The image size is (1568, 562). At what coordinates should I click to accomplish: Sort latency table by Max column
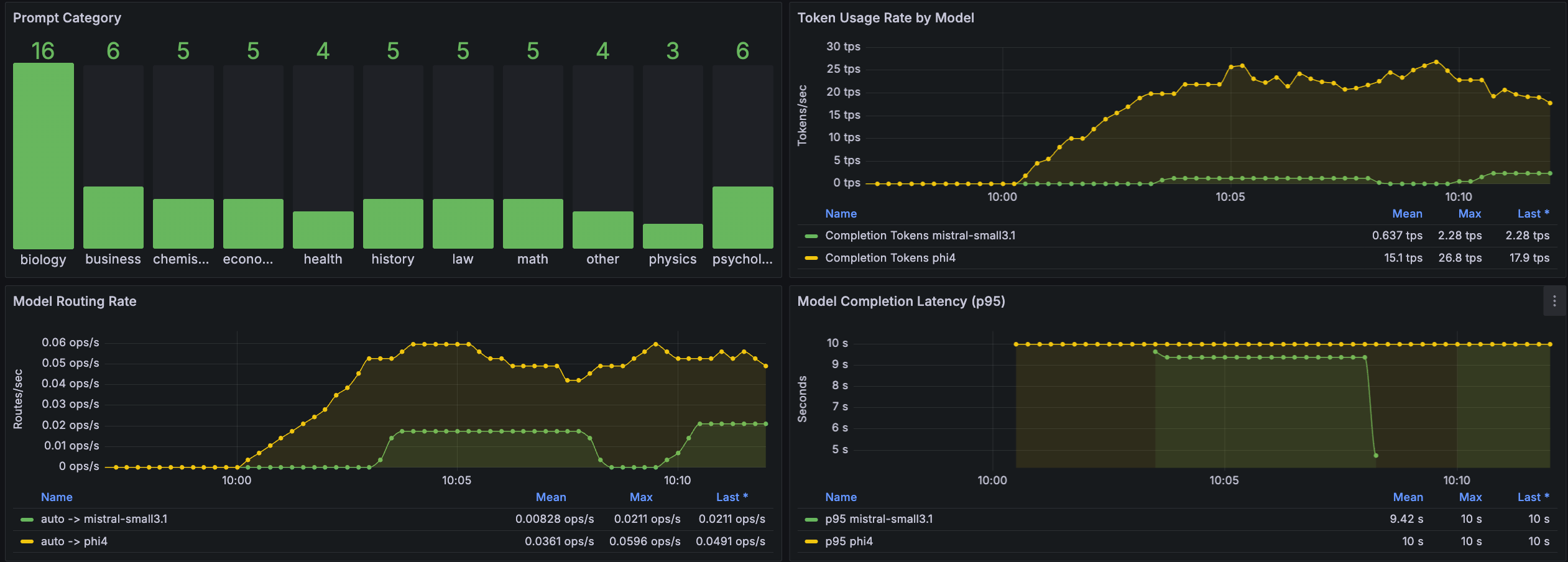1470,497
